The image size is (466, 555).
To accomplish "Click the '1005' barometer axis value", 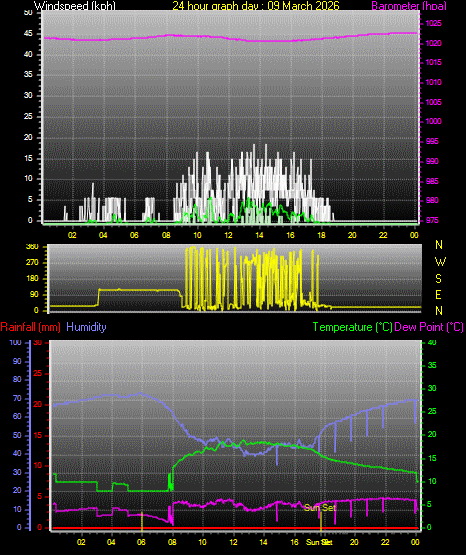I will click(x=433, y=102).
